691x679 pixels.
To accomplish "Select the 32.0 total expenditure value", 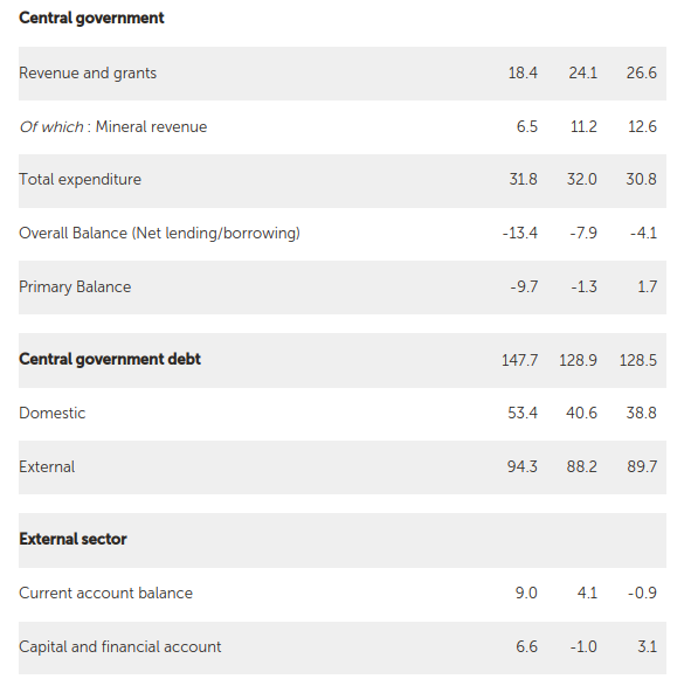I will (581, 180).
